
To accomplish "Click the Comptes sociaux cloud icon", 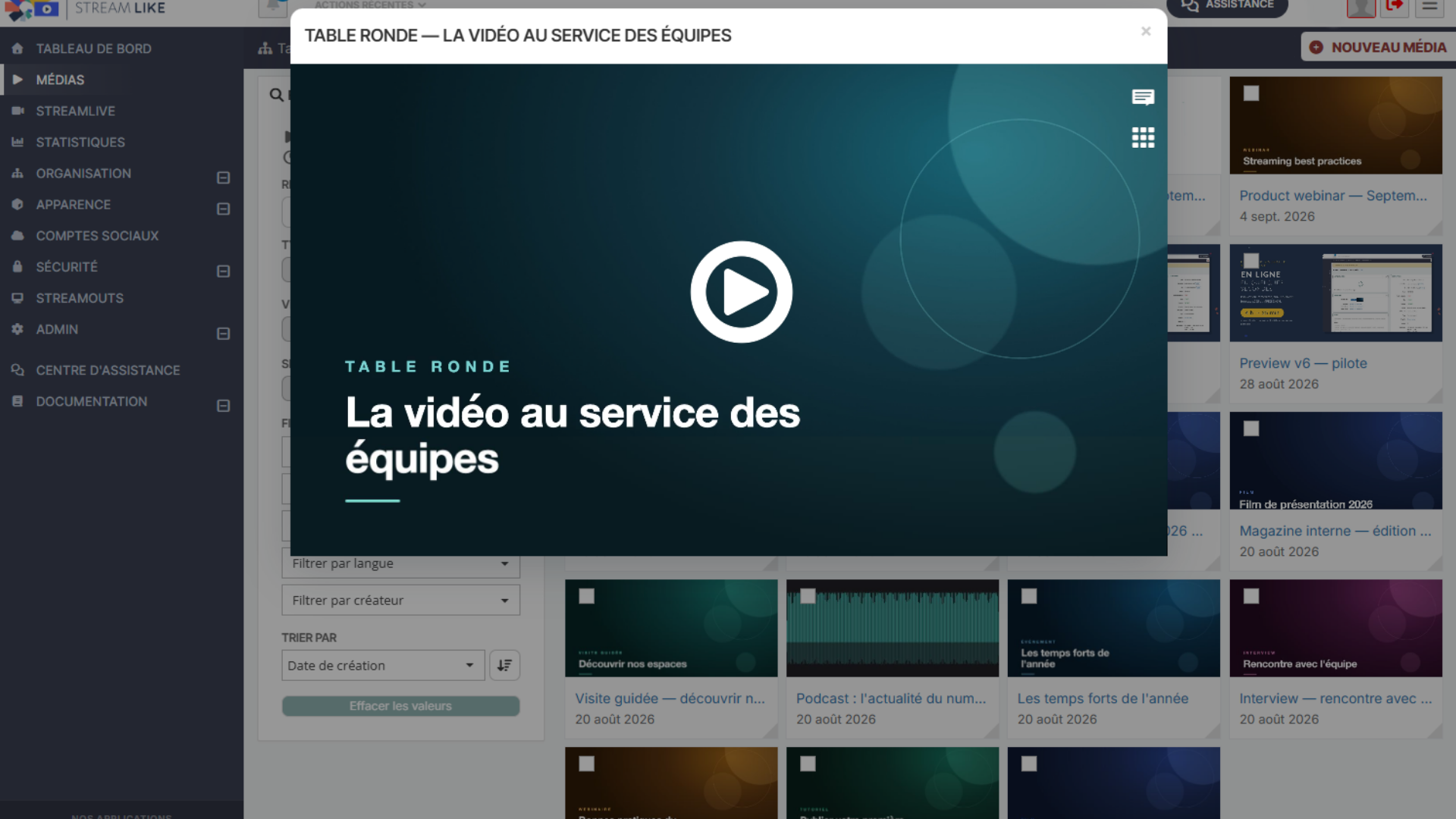I will 17,235.
